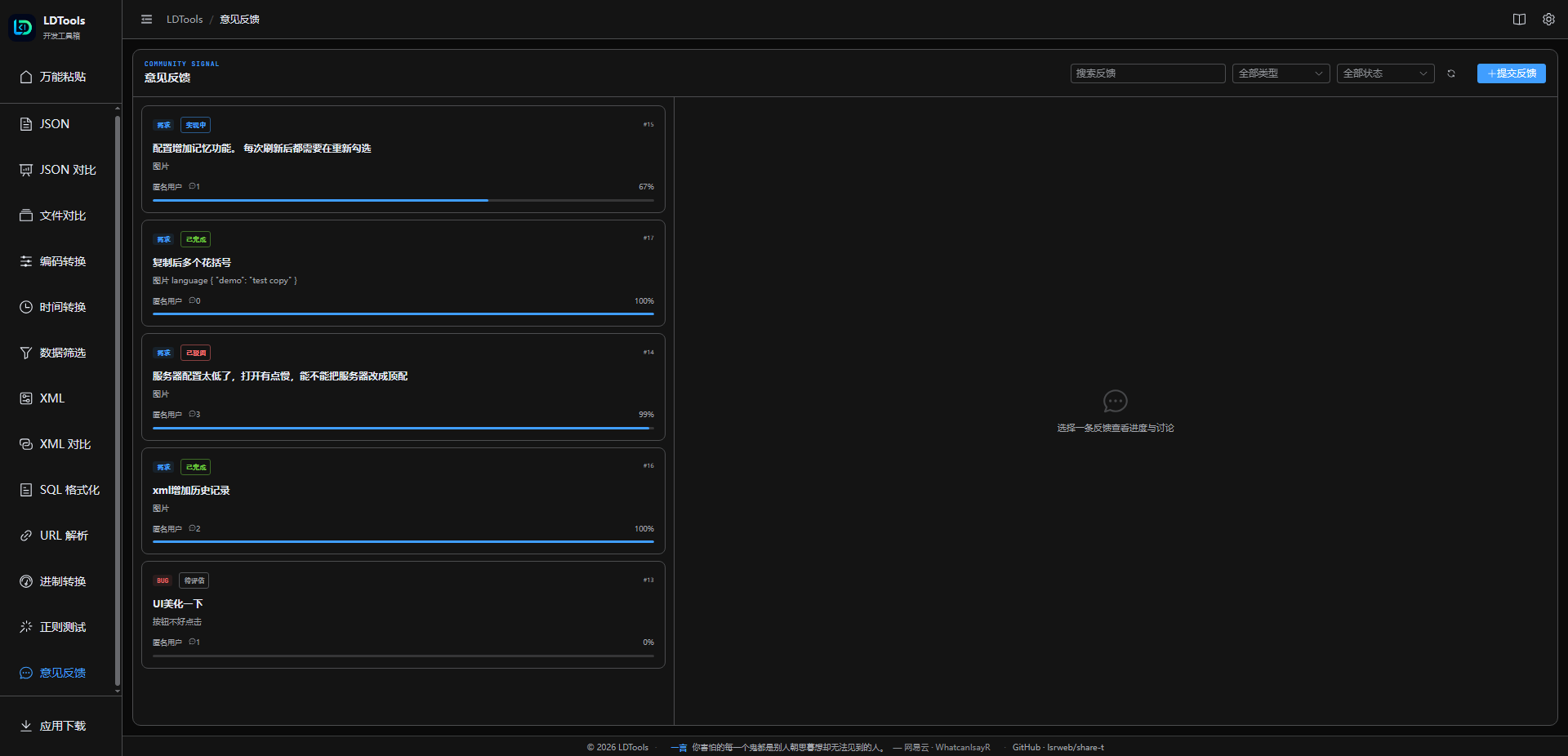The height and width of the screenshot is (756, 1568).
Task: Click the sidebar collapse hamburger icon
Action: [x=146, y=20]
